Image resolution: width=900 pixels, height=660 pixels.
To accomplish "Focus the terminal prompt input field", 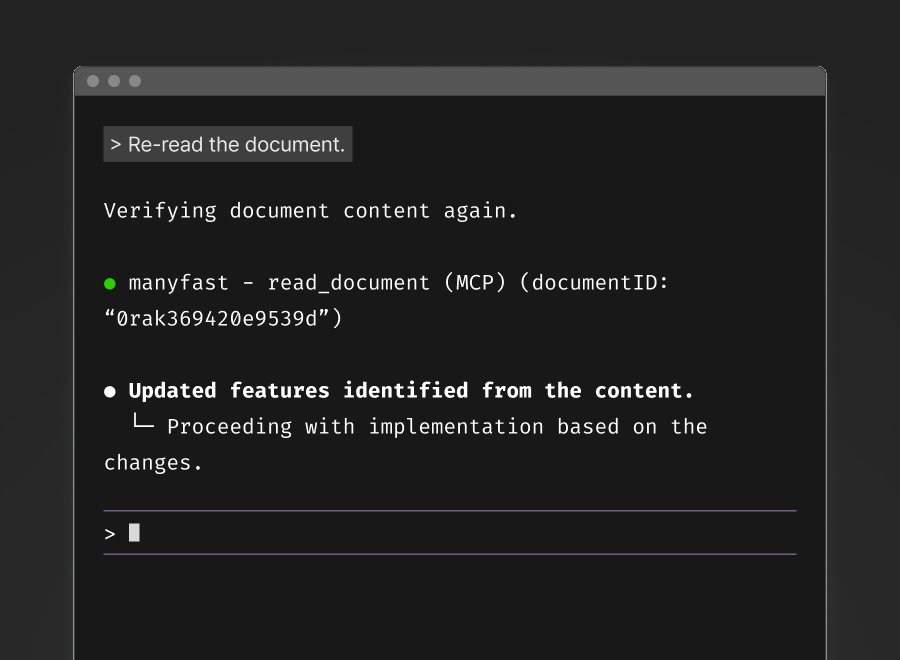I will [x=450, y=533].
